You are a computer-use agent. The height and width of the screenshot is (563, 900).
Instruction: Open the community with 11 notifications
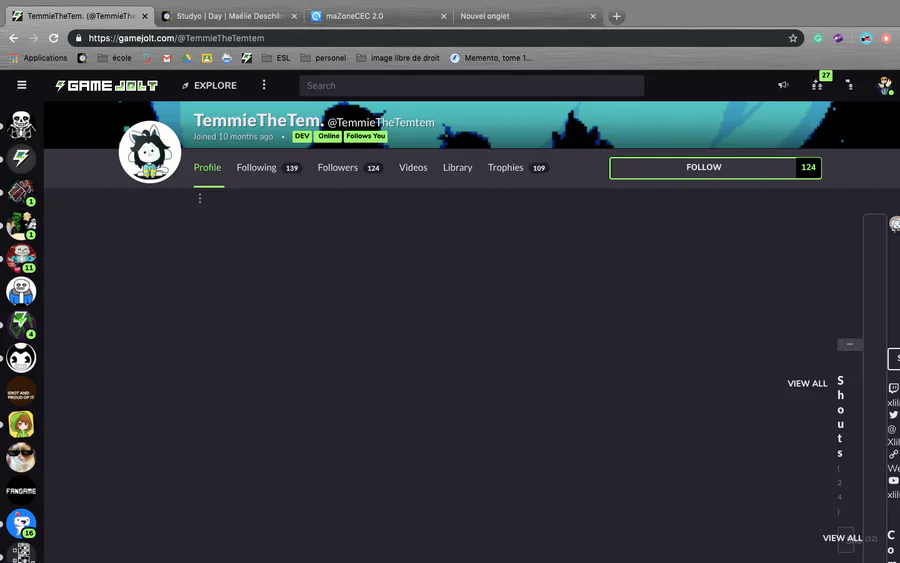click(21, 258)
